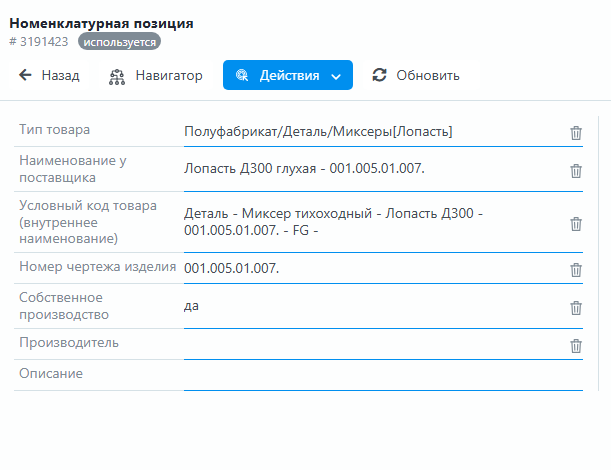Click the используется status badge
Viewport: 611px width, 470px height.
(x=119, y=42)
